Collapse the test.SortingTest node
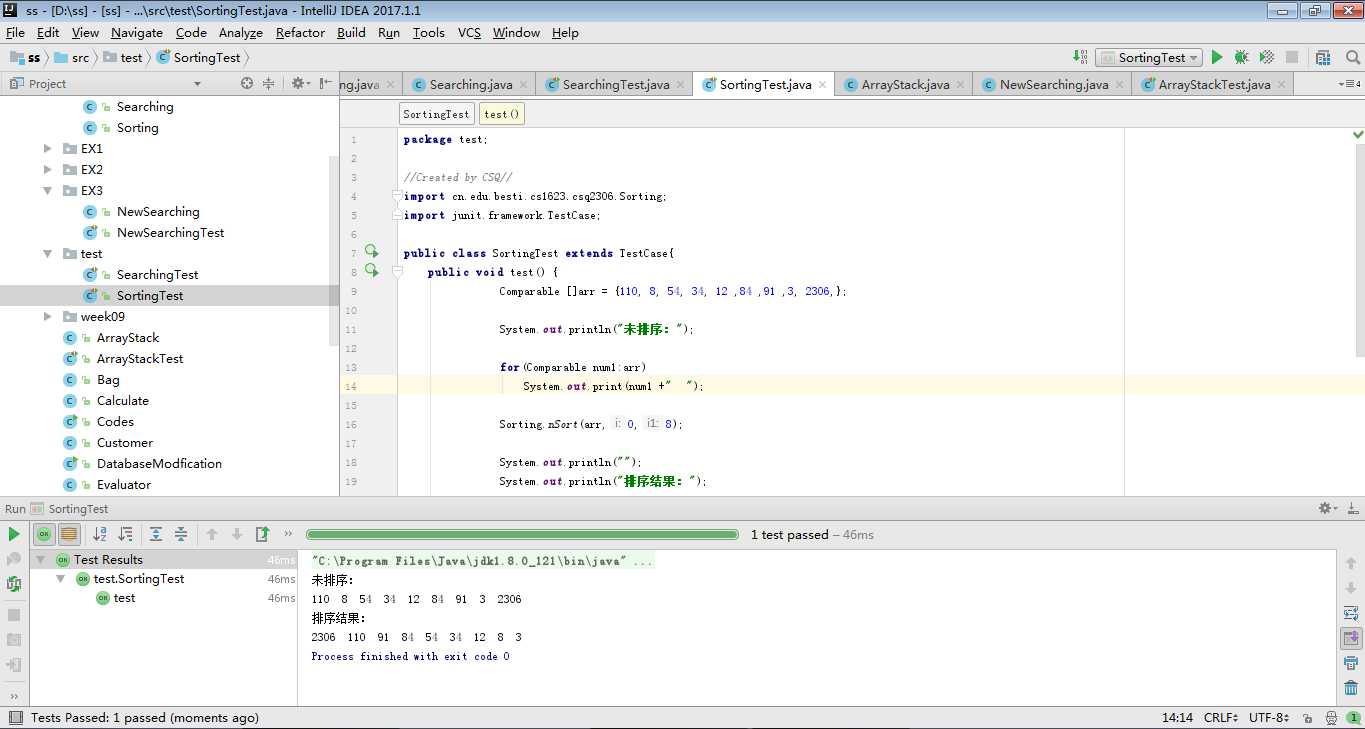 coord(61,579)
